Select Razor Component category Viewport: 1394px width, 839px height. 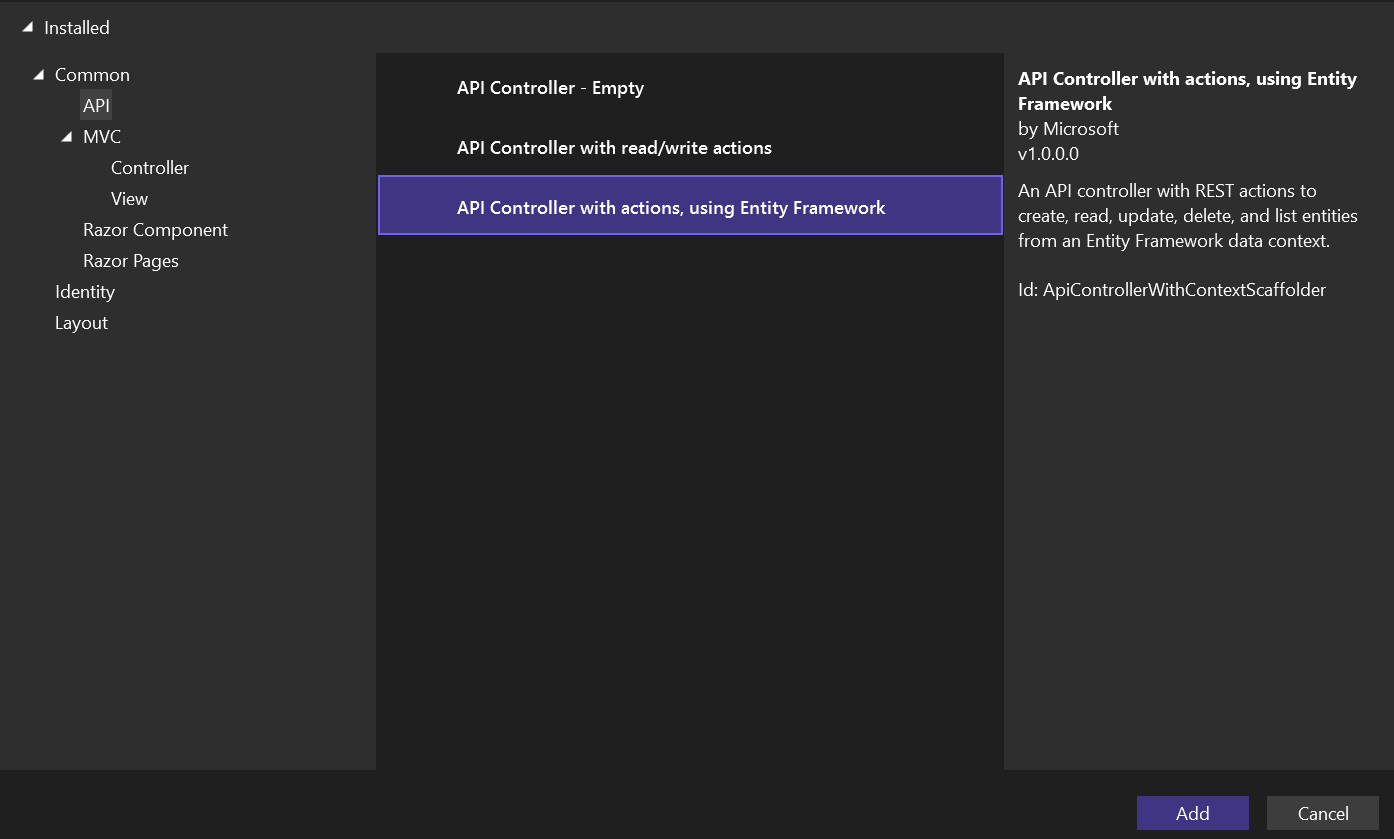click(155, 230)
